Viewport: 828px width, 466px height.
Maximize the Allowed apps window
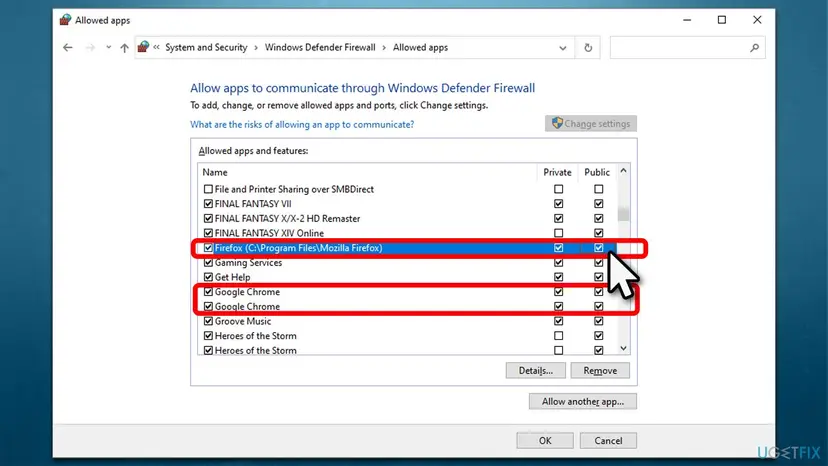(722, 20)
